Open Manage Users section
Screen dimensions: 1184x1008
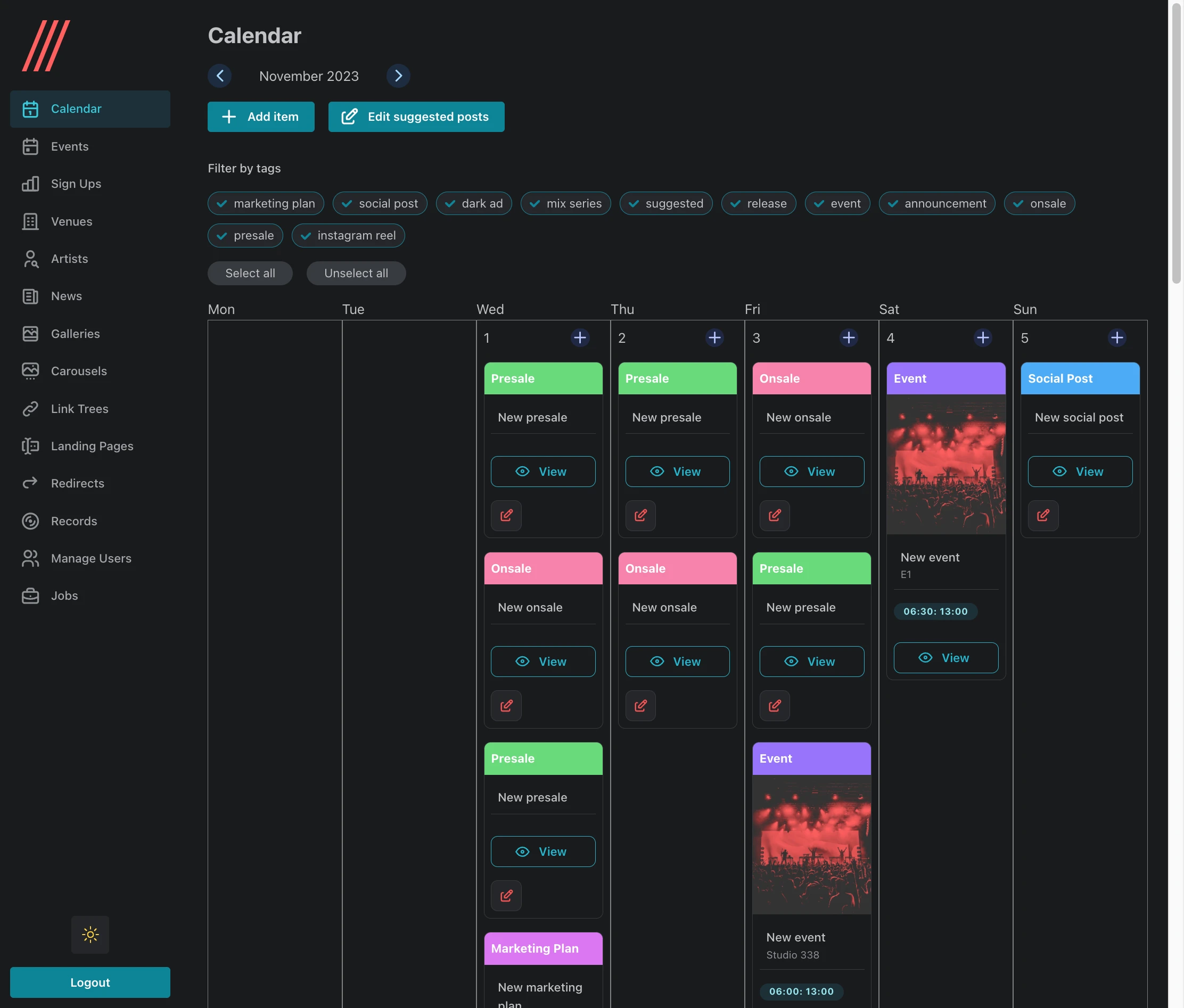point(90,558)
